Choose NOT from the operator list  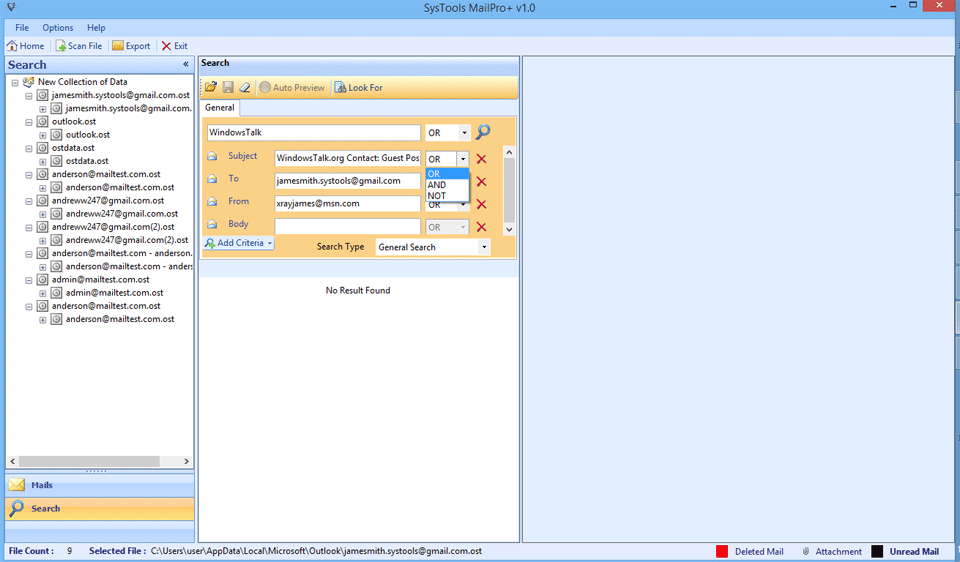tap(447, 196)
